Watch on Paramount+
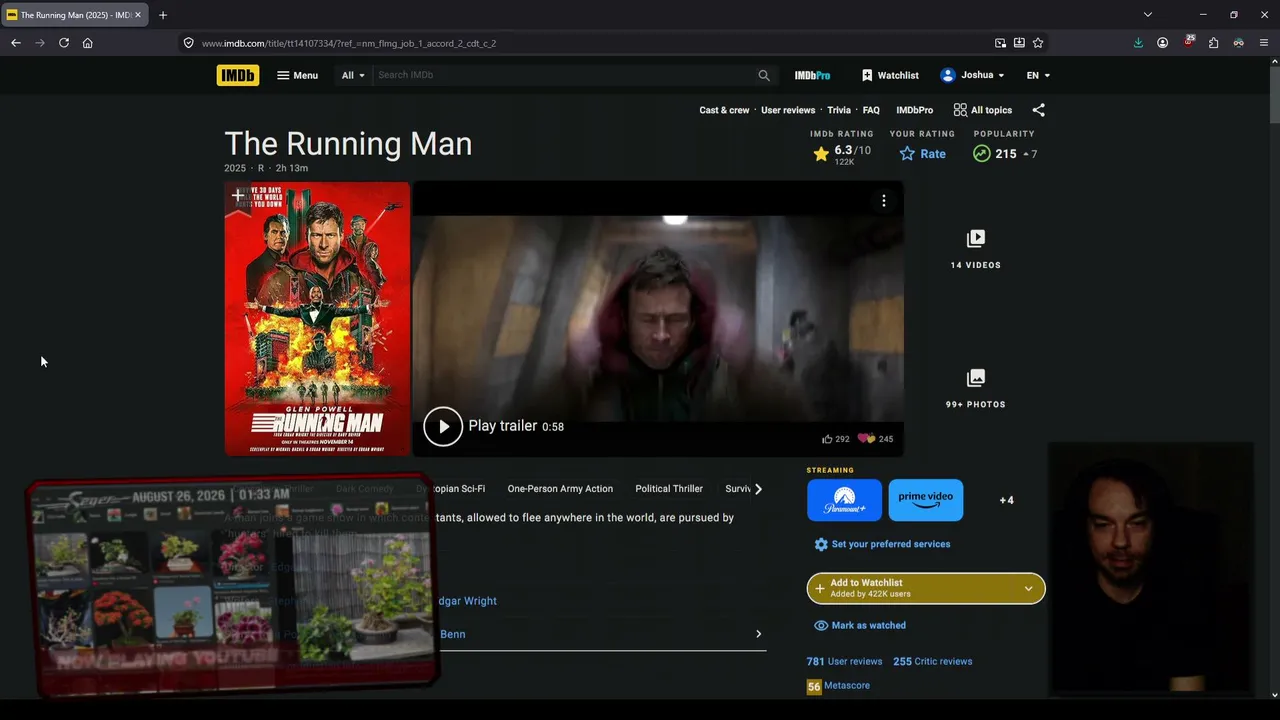The image size is (1280, 720). (x=845, y=500)
